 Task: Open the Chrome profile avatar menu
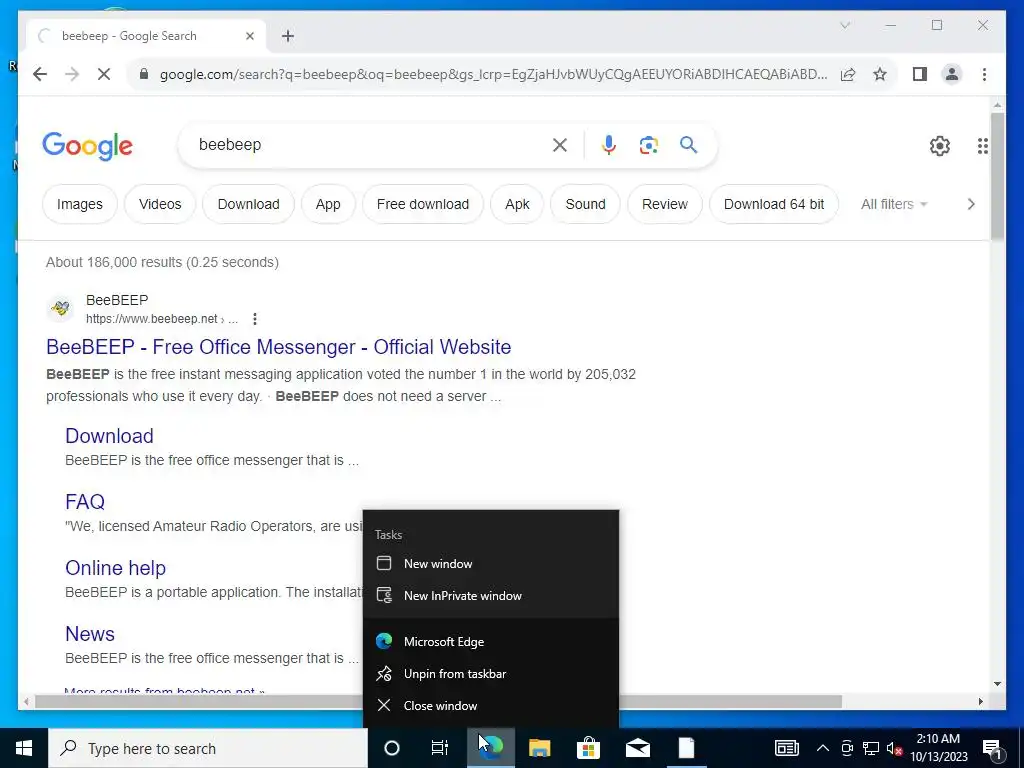coord(952,74)
